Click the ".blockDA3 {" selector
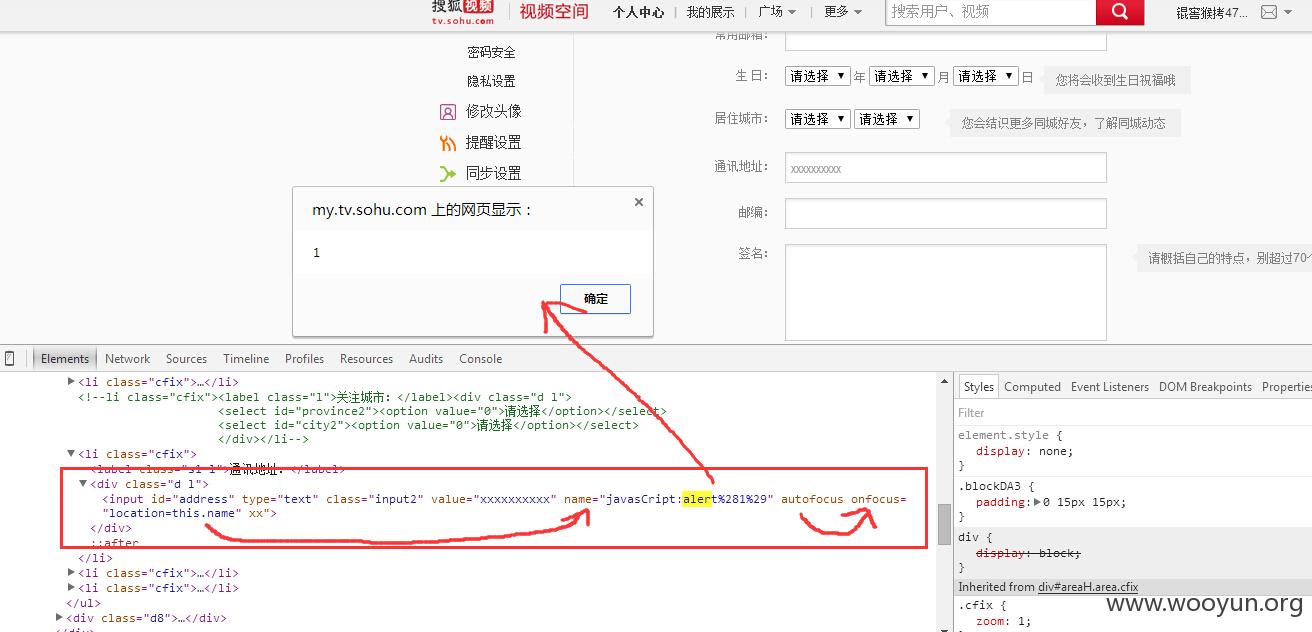This screenshot has width=1312, height=632. coord(994,486)
